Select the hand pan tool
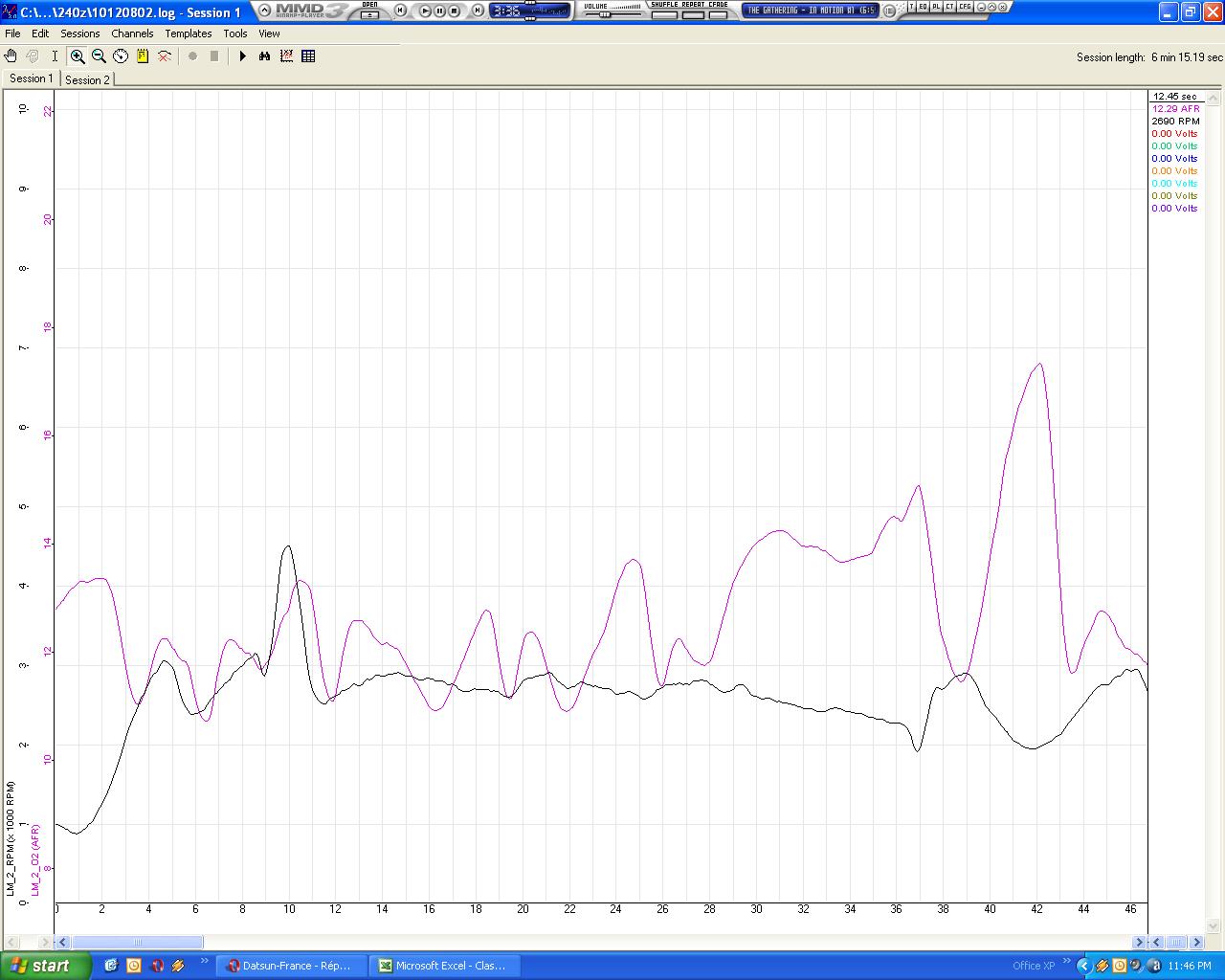The height and width of the screenshot is (980, 1225). pos(11,56)
